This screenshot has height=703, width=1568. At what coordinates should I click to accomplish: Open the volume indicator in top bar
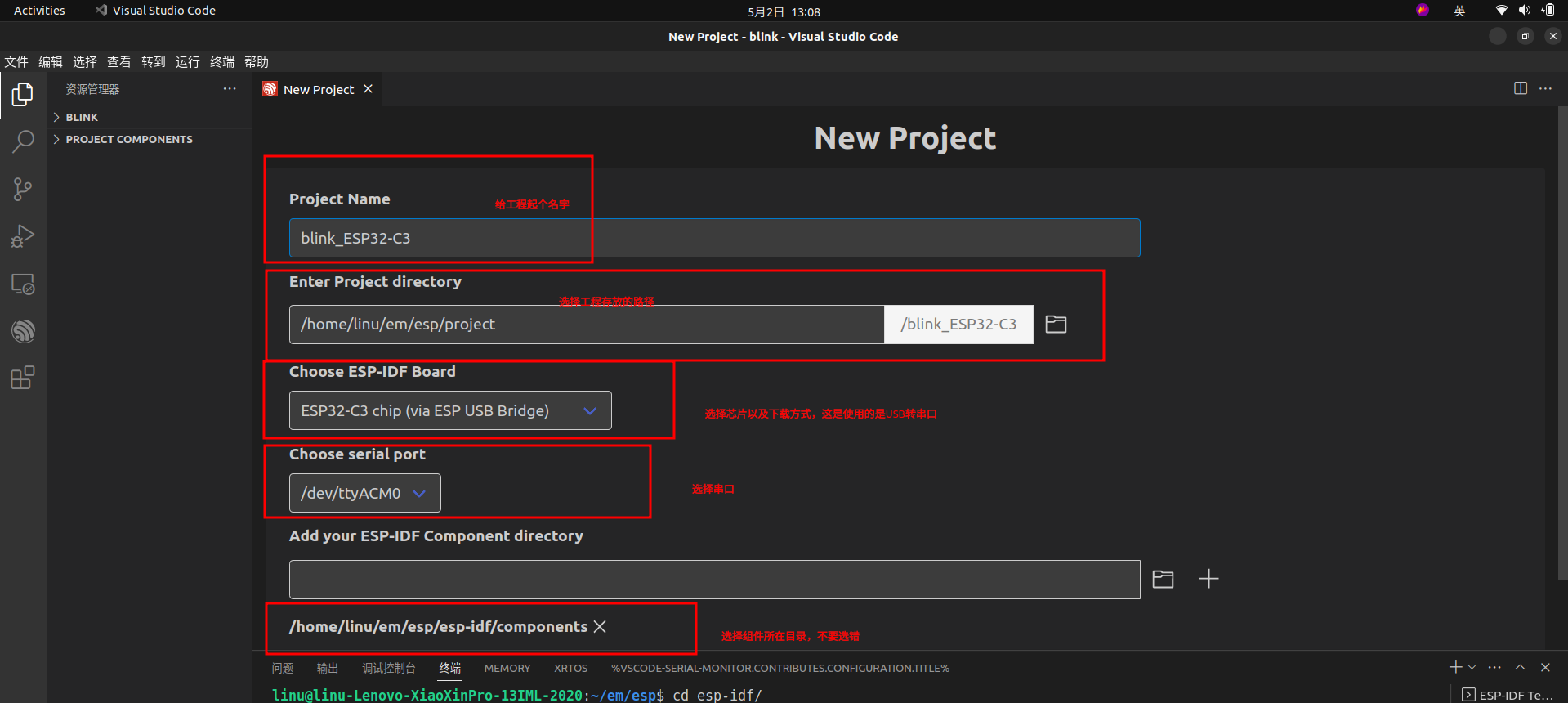(1524, 11)
